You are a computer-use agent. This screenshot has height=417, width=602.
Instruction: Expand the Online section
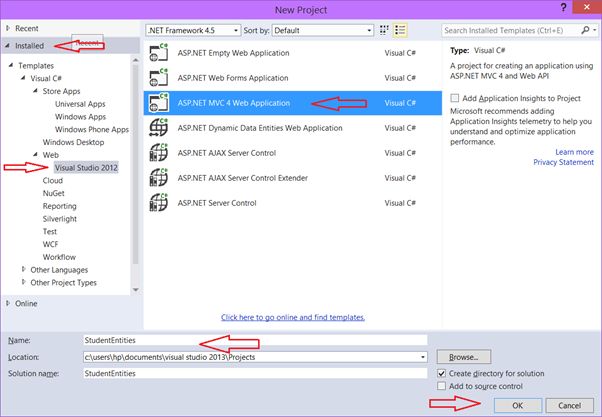8,303
